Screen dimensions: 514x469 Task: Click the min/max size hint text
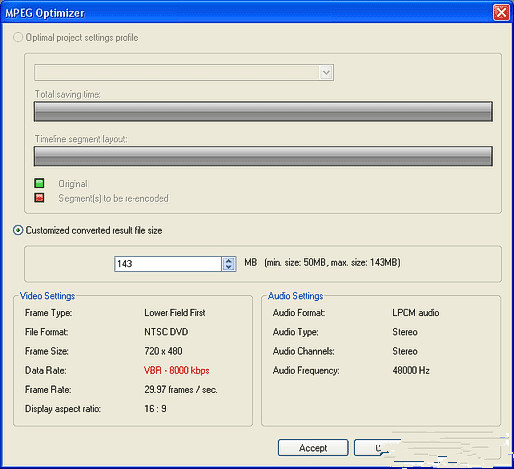[x=332, y=262]
